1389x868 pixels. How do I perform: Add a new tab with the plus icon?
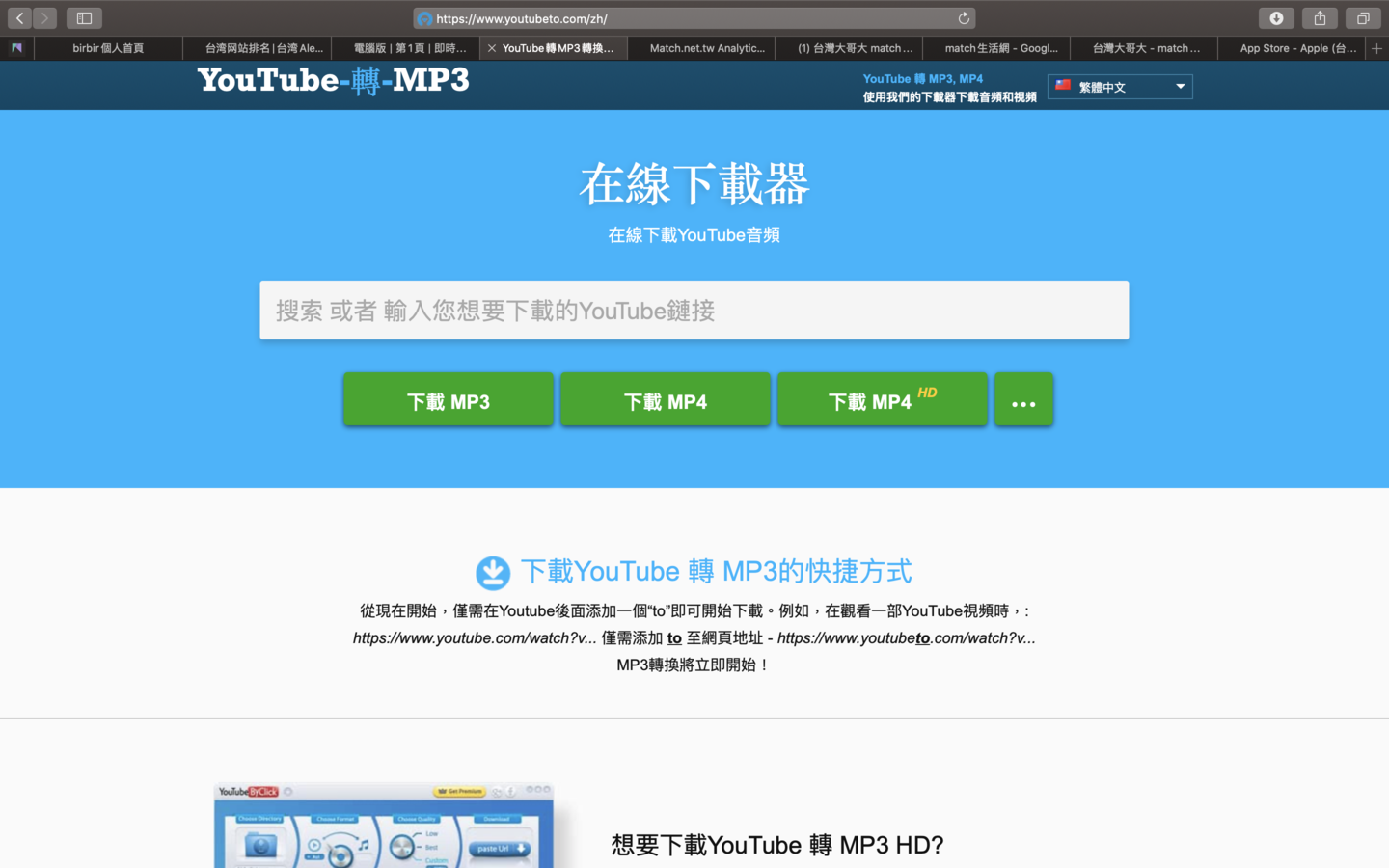pyautogui.click(x=1376, y=48)
